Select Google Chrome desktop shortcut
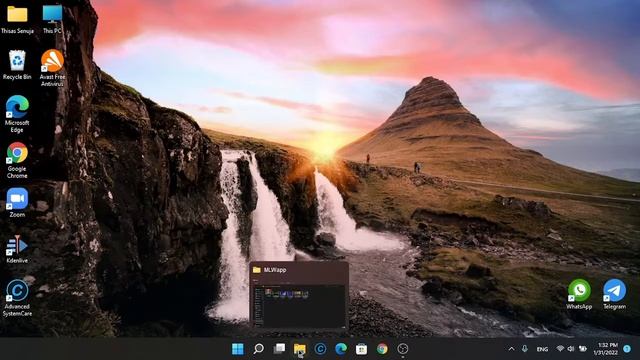The image size is (640, 360). pos(17,160)
